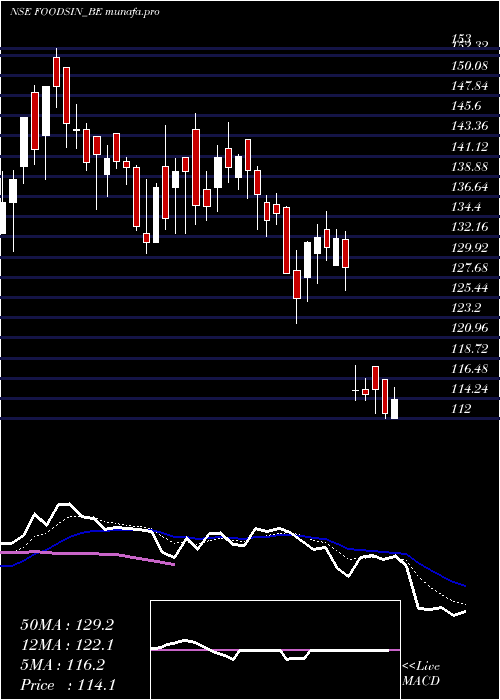Viewport: 500px width, 700px height.
Task: Click the 118.72 price axis label
Action: tap(469, 348)
